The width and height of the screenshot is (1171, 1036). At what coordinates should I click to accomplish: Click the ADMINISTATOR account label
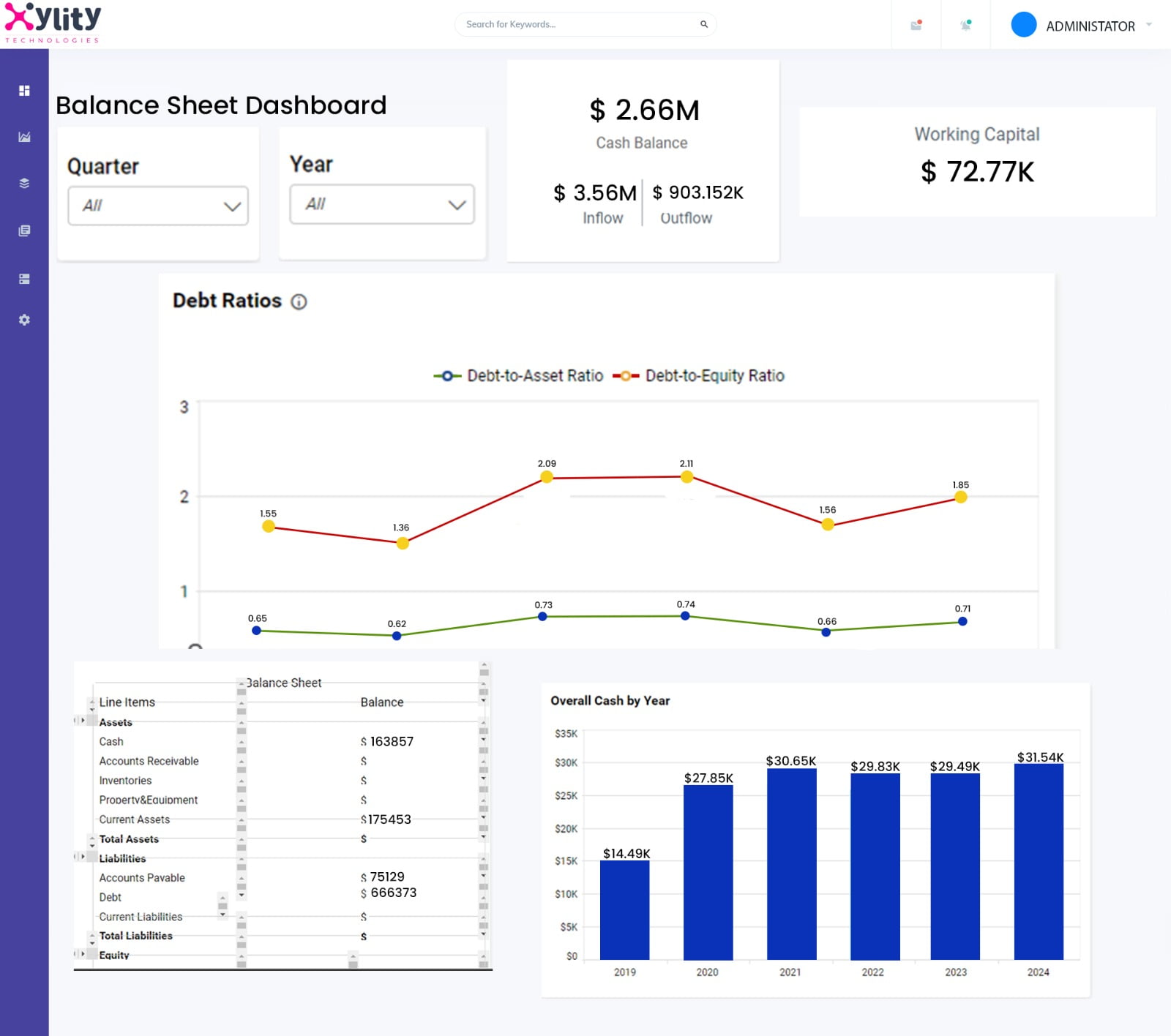pyautogui.click(x=1090, y=26)
